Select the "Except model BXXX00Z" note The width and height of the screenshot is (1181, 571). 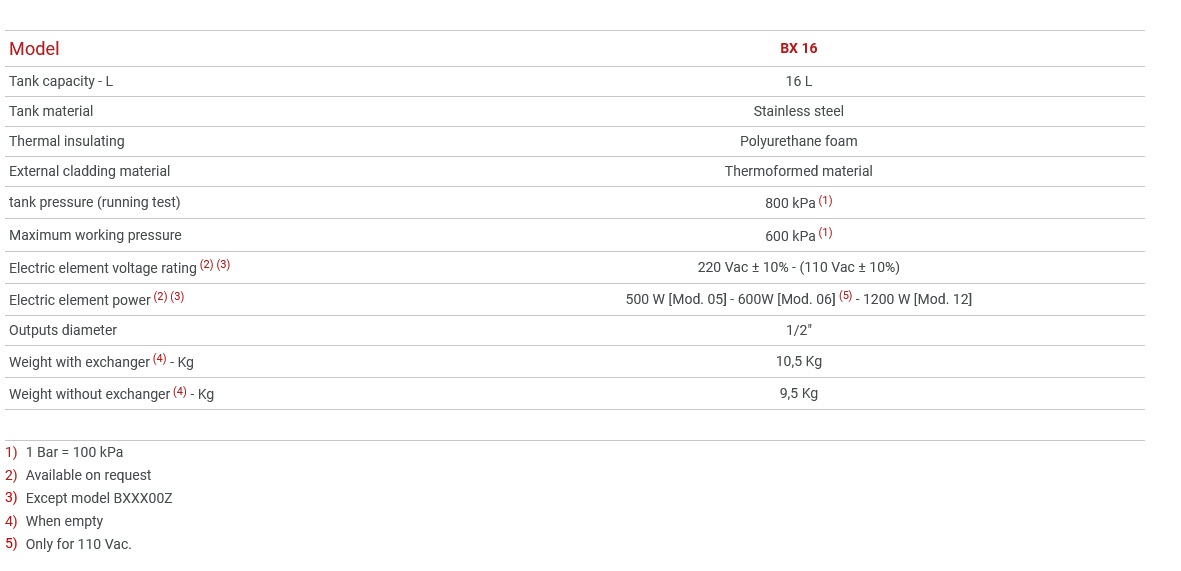(x=98, y=498)
